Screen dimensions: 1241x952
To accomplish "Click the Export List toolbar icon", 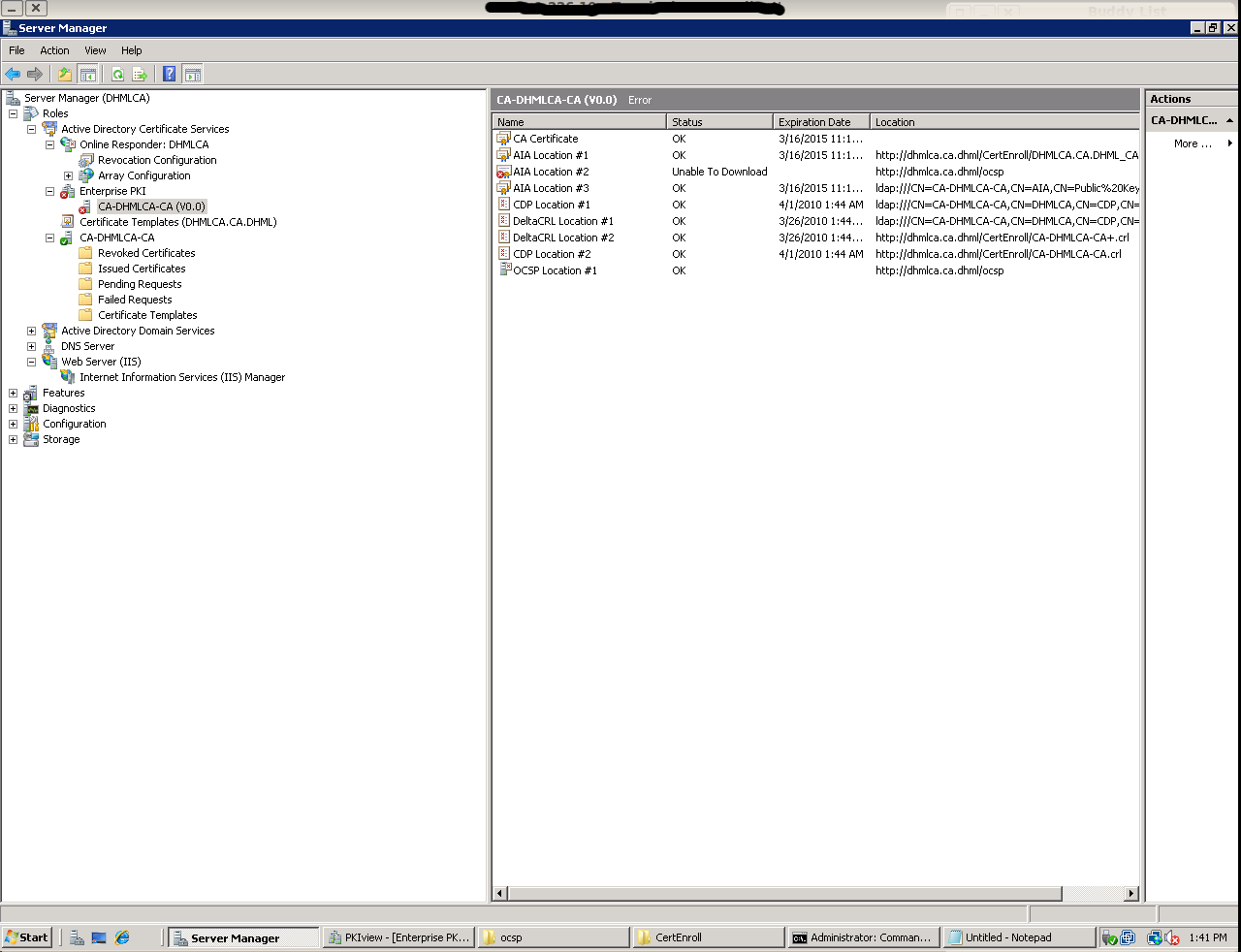I will click(140, 74).
